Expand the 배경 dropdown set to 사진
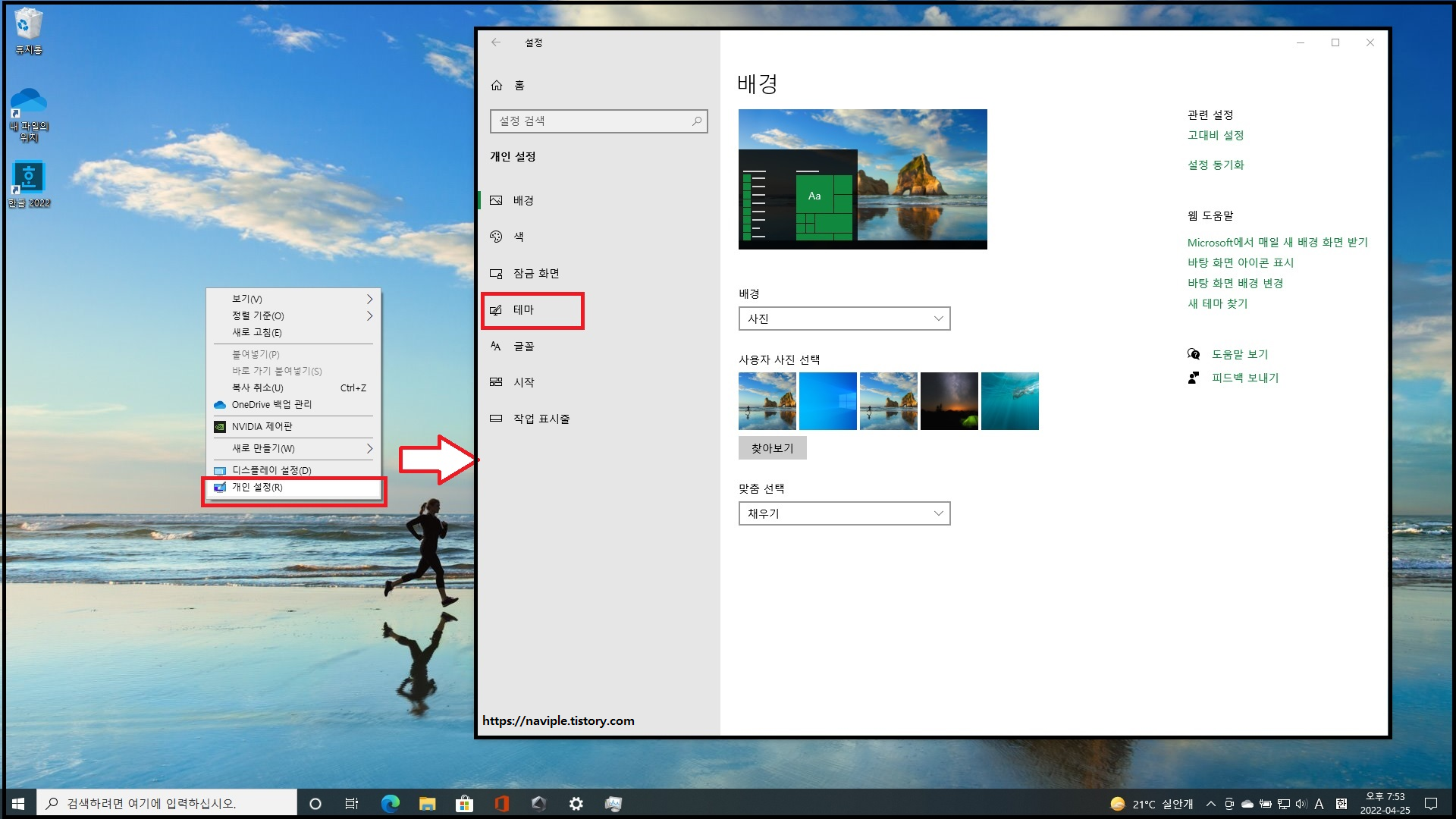 point(843,318)
